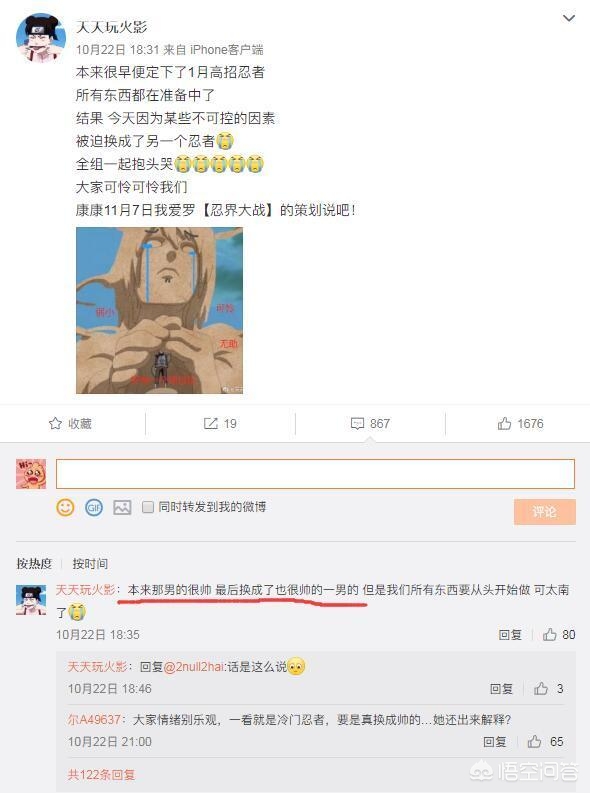Sort comments by 按时间 tab
This screenshot has width=590, height=793.
click(x=90, y=563)
